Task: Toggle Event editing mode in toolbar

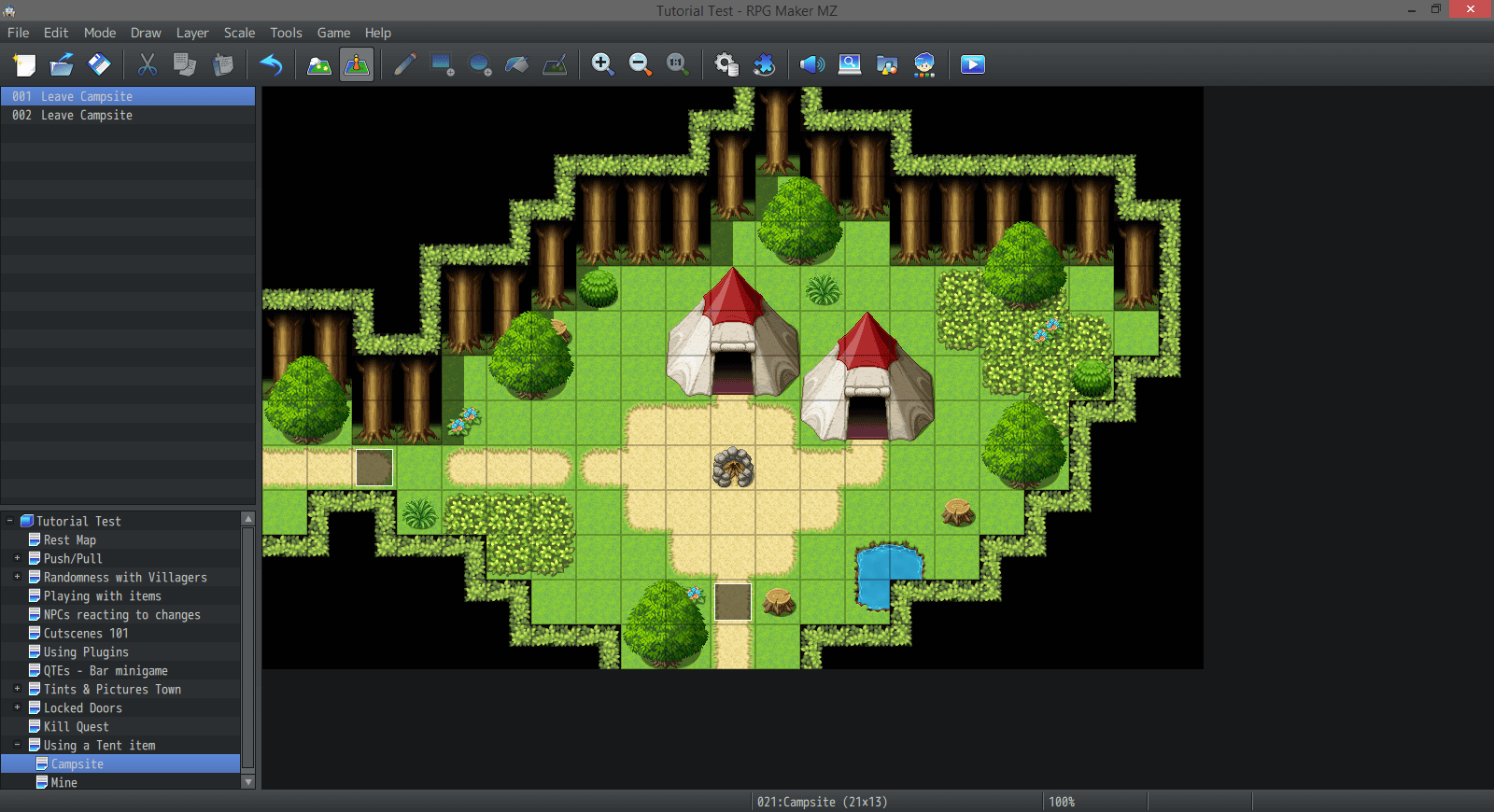Action: (x=357, y=64)
